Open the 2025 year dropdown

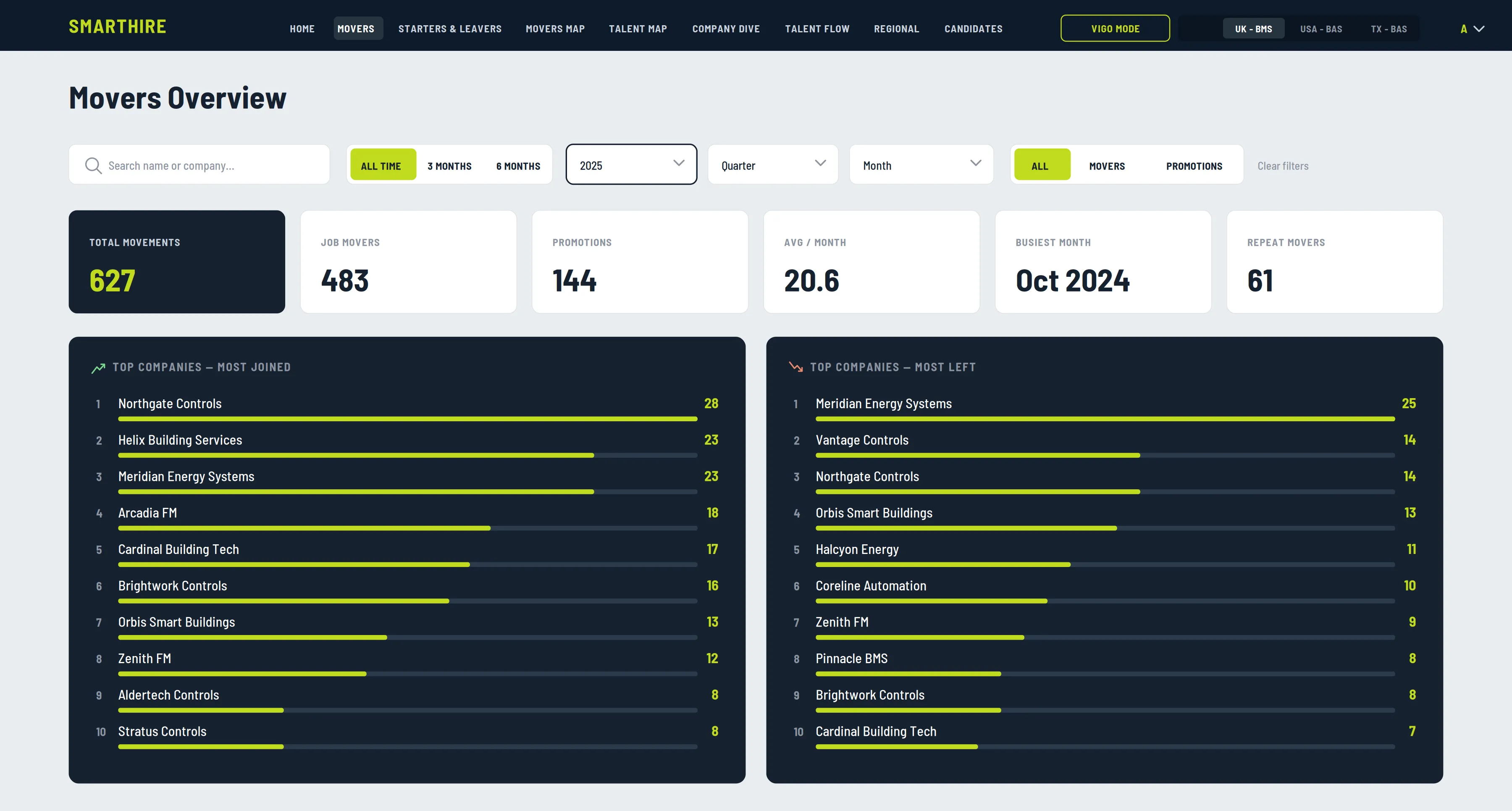coord(632,164)
